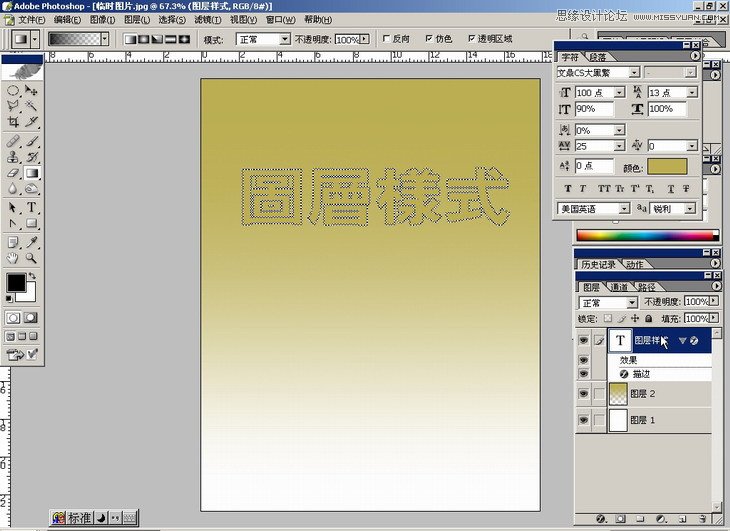Image resolution: width=730 pixels, height=531 pixels.
Task: Select the Sponge tool
Action: pos(31,188)
